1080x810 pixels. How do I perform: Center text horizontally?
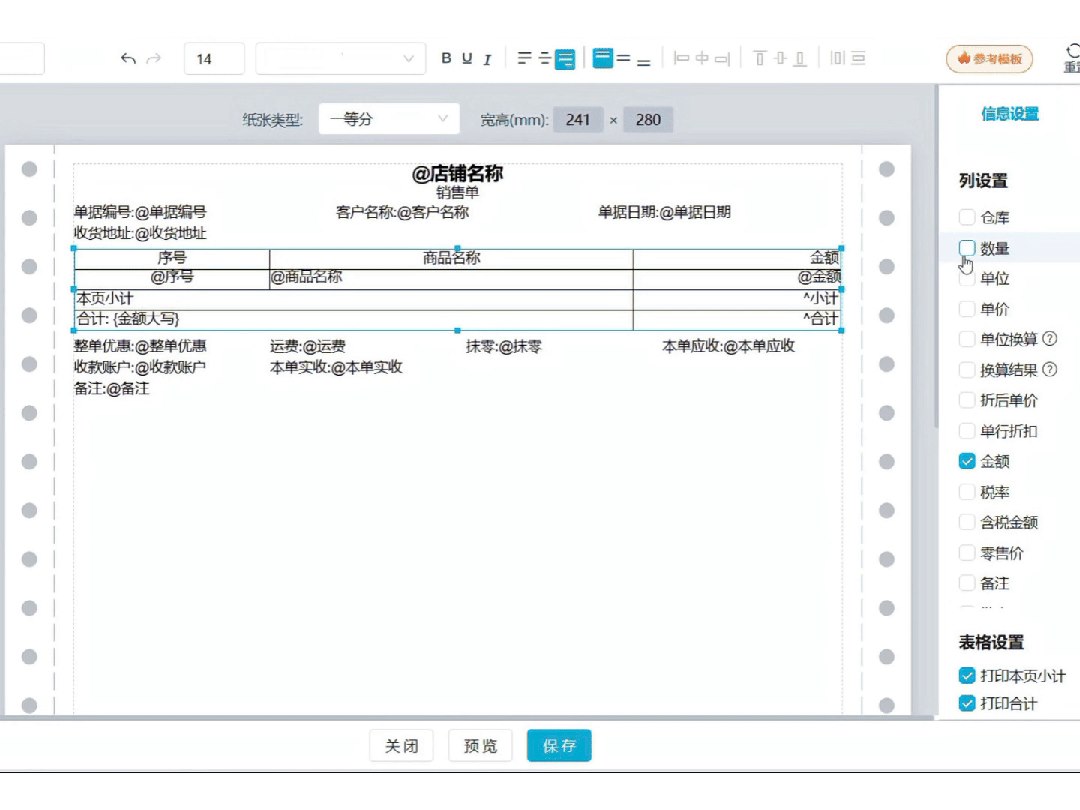tap(544, 59)
